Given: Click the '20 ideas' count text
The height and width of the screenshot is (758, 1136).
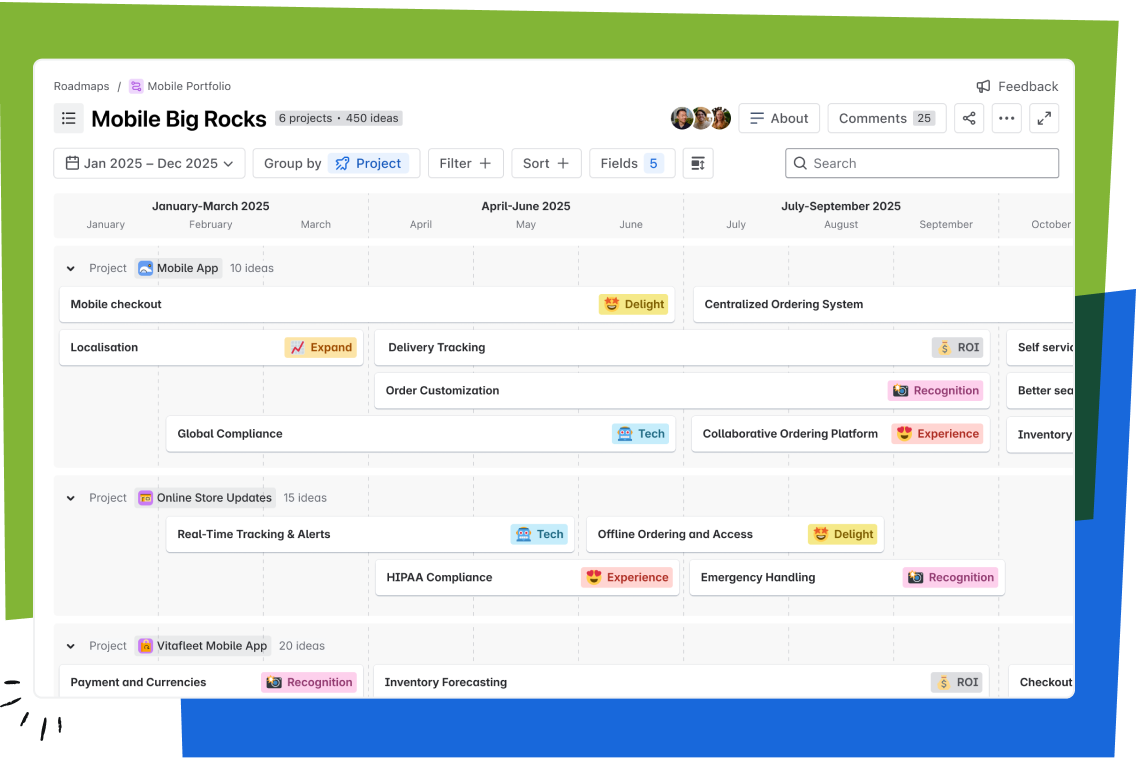Looking at the screenshot, I should point(301,646).
